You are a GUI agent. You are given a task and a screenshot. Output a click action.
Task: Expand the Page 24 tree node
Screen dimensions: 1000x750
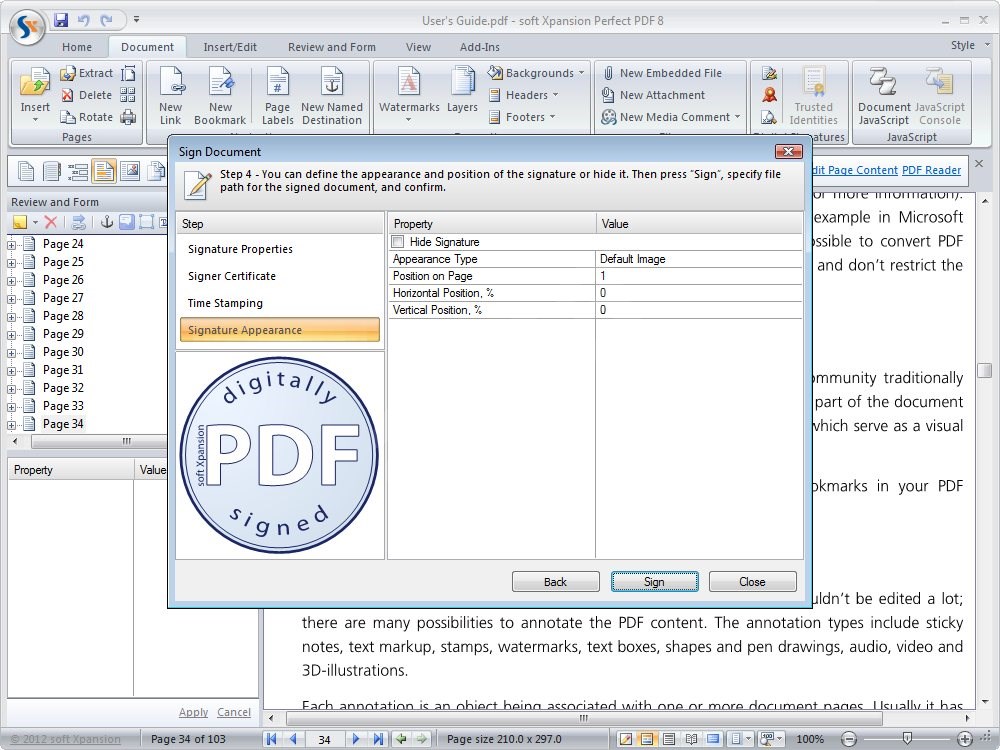[x=11, y=245]
